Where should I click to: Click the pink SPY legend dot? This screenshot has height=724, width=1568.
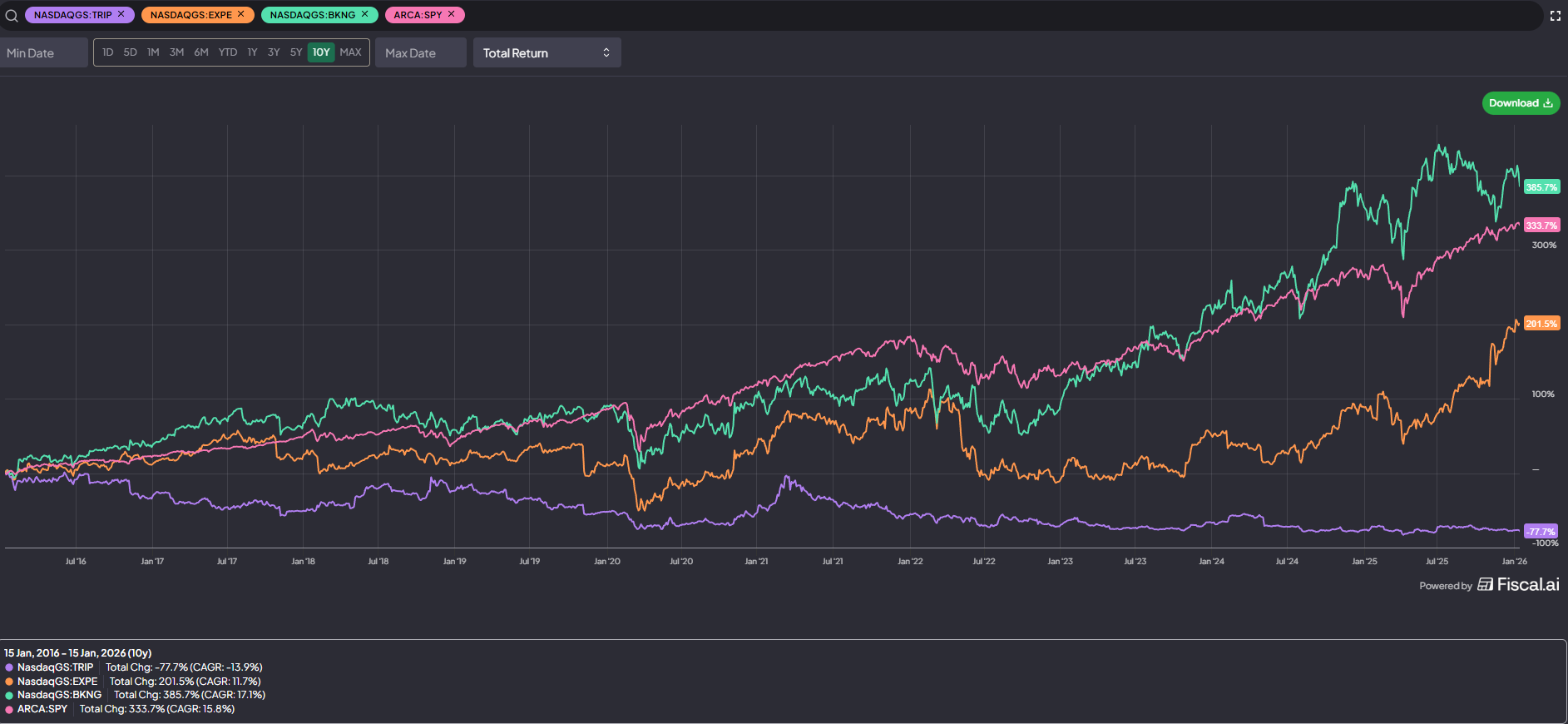tap(9, 709)
